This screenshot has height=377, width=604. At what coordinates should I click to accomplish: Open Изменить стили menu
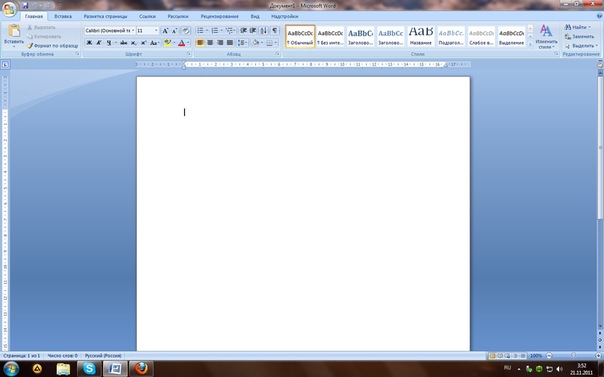(x=546, y=36)
